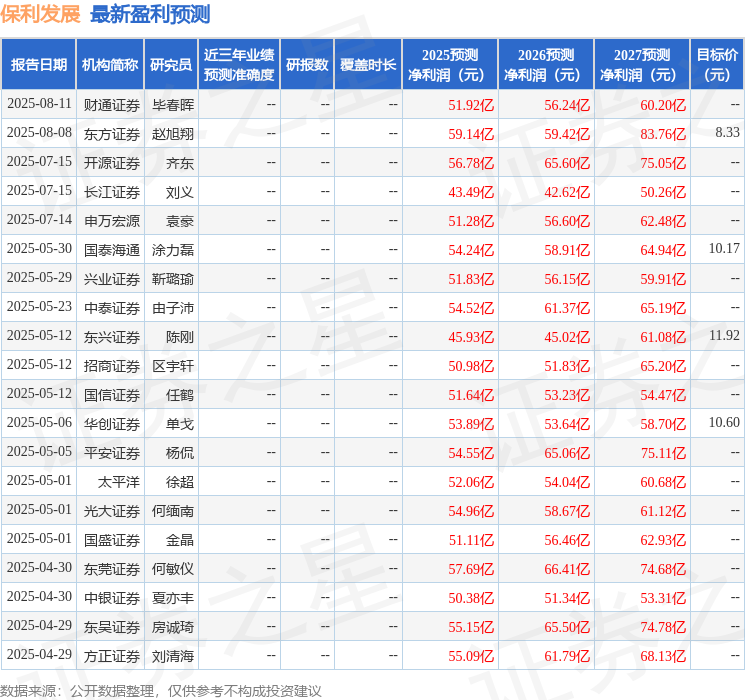Select the 光大证券 institution cell
This screenshot has height=700, width=745.
112,511
